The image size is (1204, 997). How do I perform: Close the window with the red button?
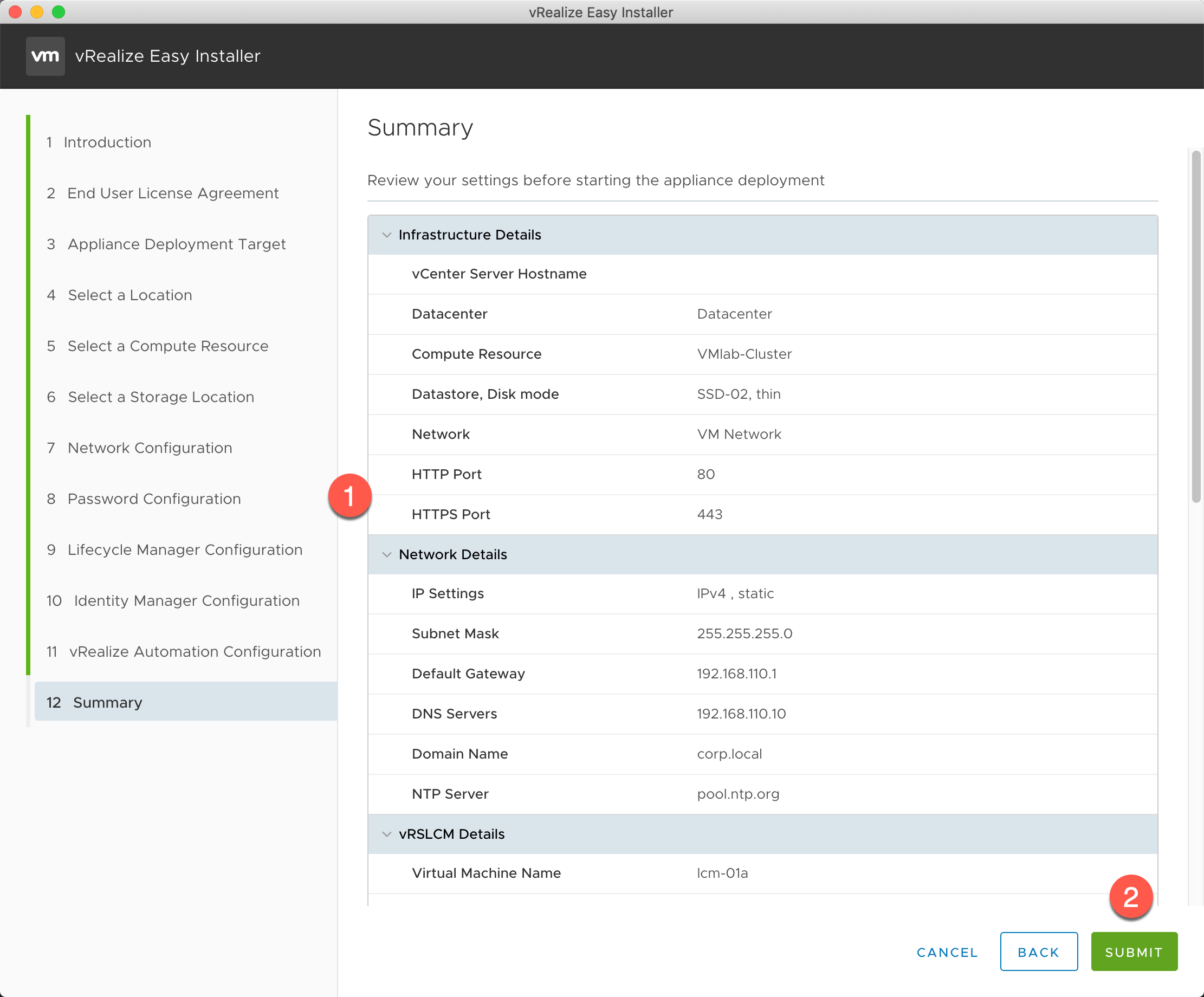pyautogui.click(x=16, y=12)
